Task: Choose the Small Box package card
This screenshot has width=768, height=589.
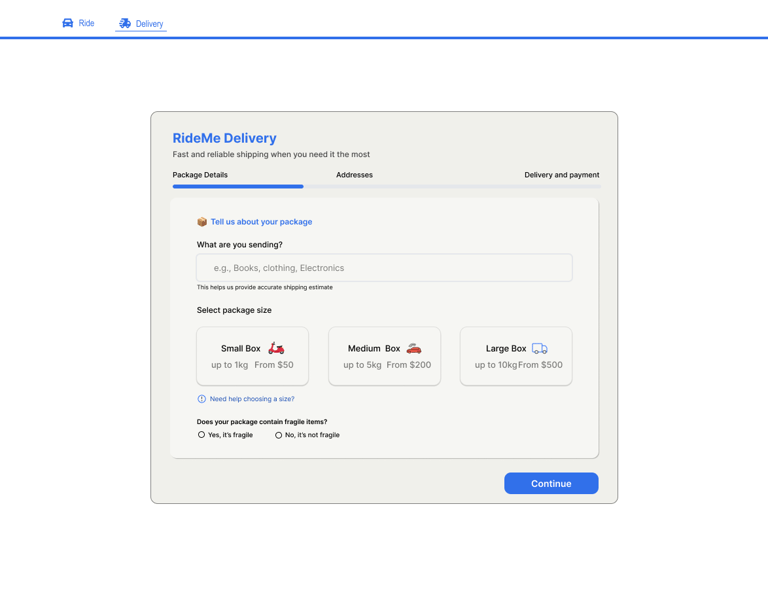Action: pos(252,356)
